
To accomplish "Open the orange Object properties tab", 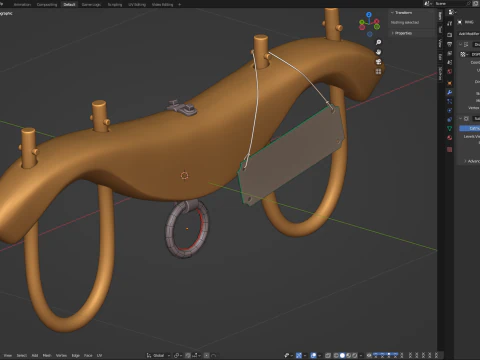I will (x=450, y=83).
